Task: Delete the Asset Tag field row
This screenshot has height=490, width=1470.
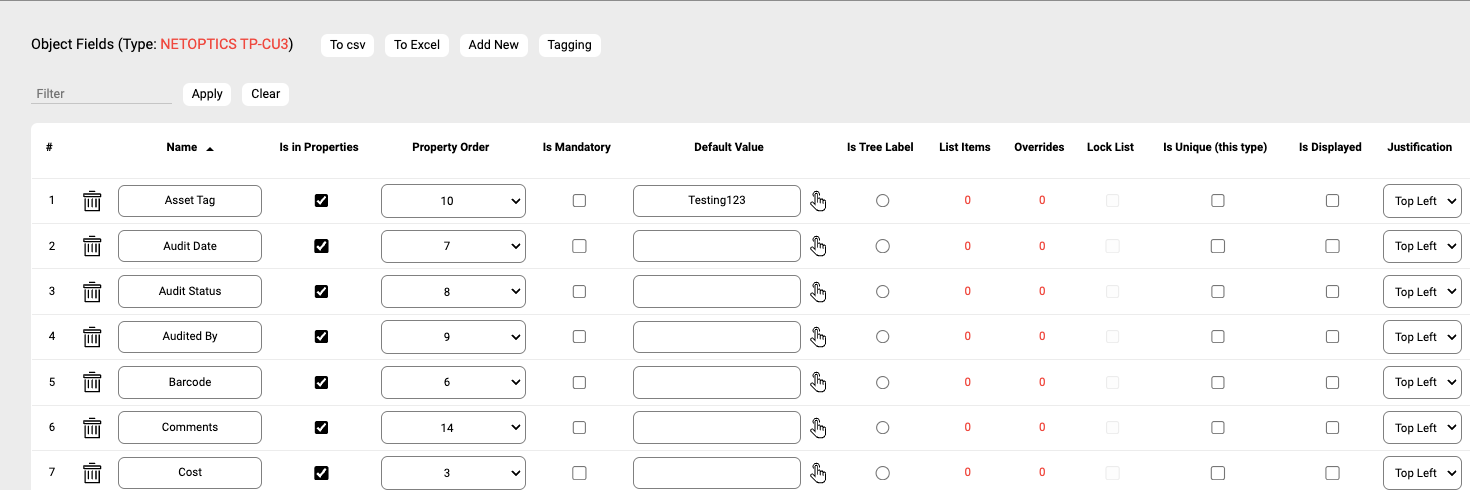Action: coord(92,201)
